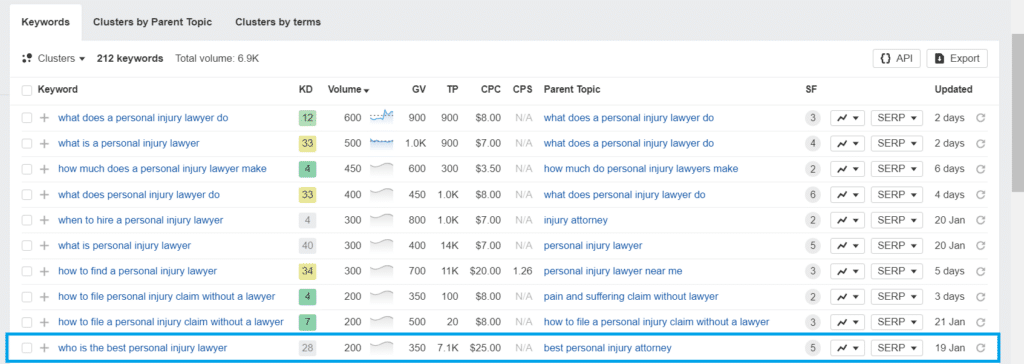The image size is (1024, 364).
Task: Switch to the Keywords tab
Action: click(x=46, y=22)
